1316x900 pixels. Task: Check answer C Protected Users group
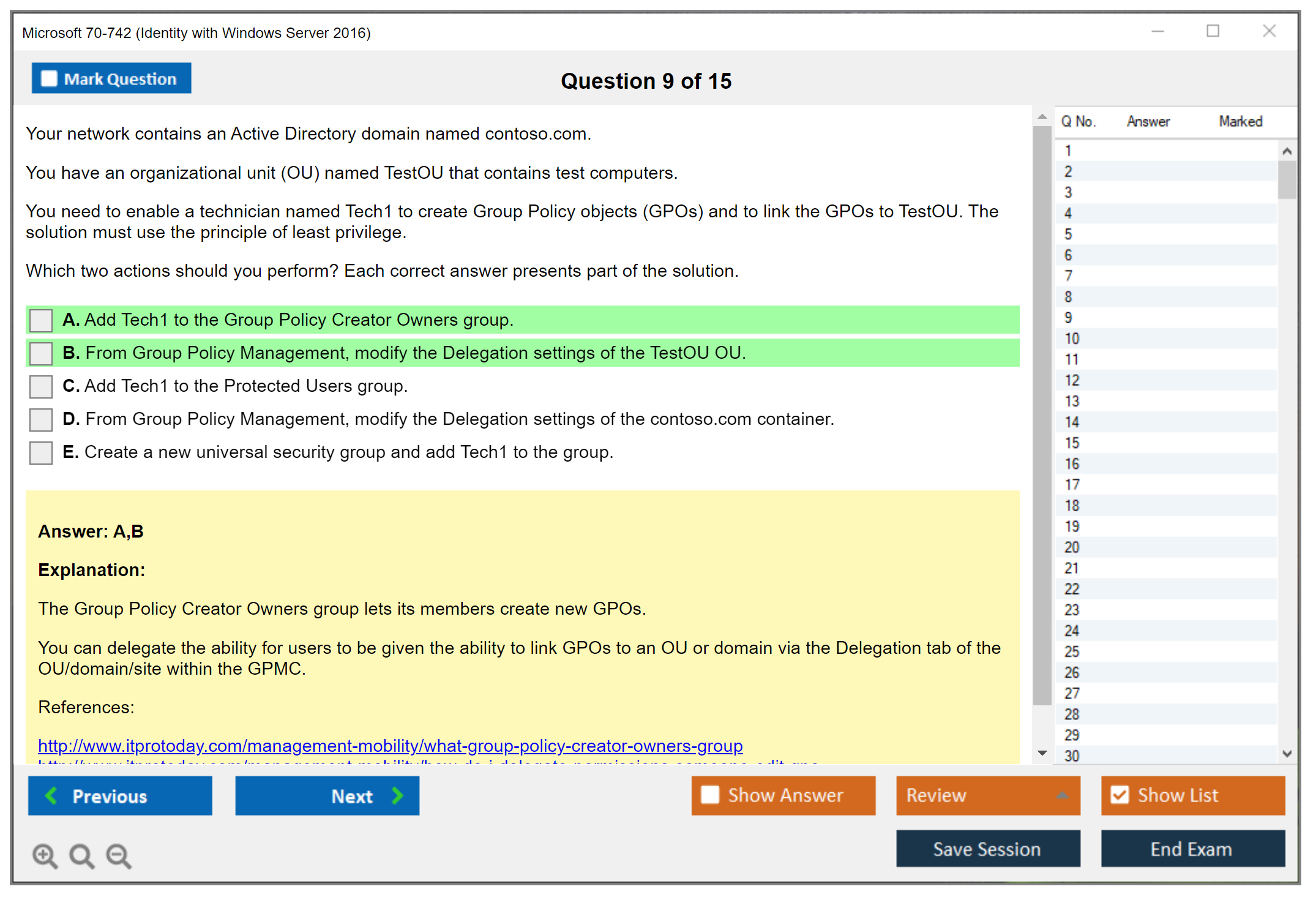[41, 386]
